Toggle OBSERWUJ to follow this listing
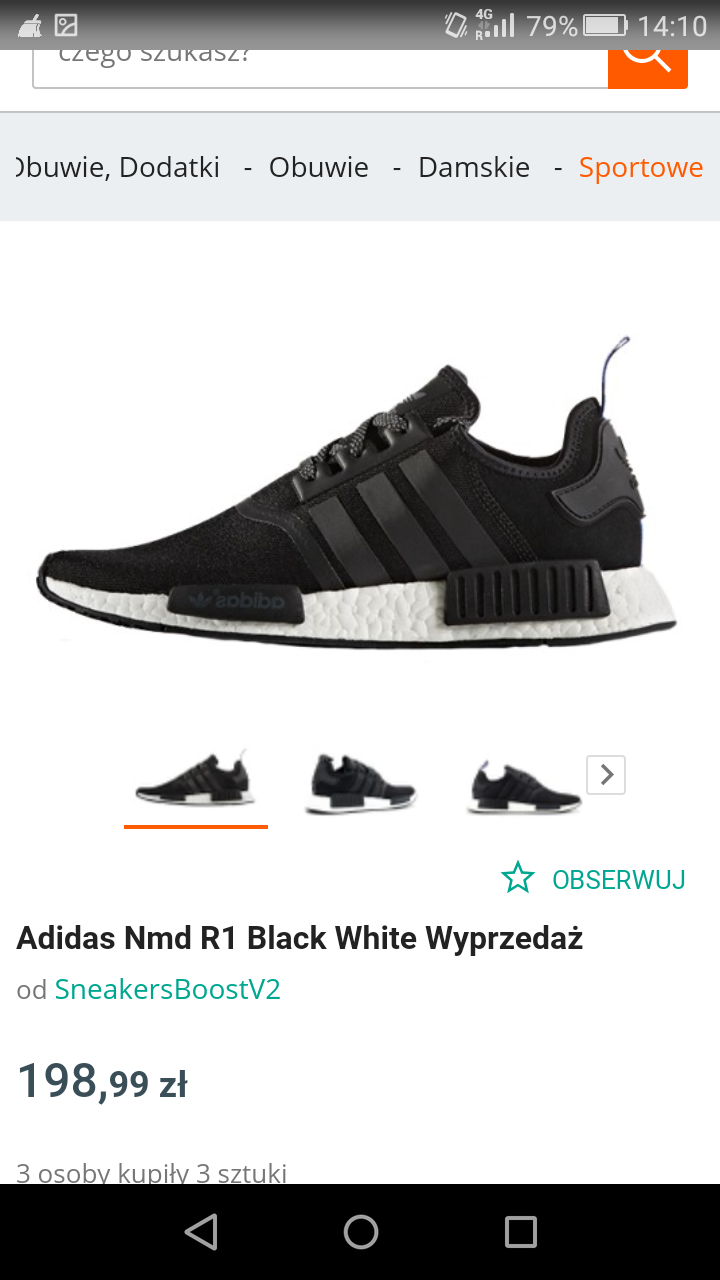Screen dimensions: 720x1280 click(x=619, y=880)
